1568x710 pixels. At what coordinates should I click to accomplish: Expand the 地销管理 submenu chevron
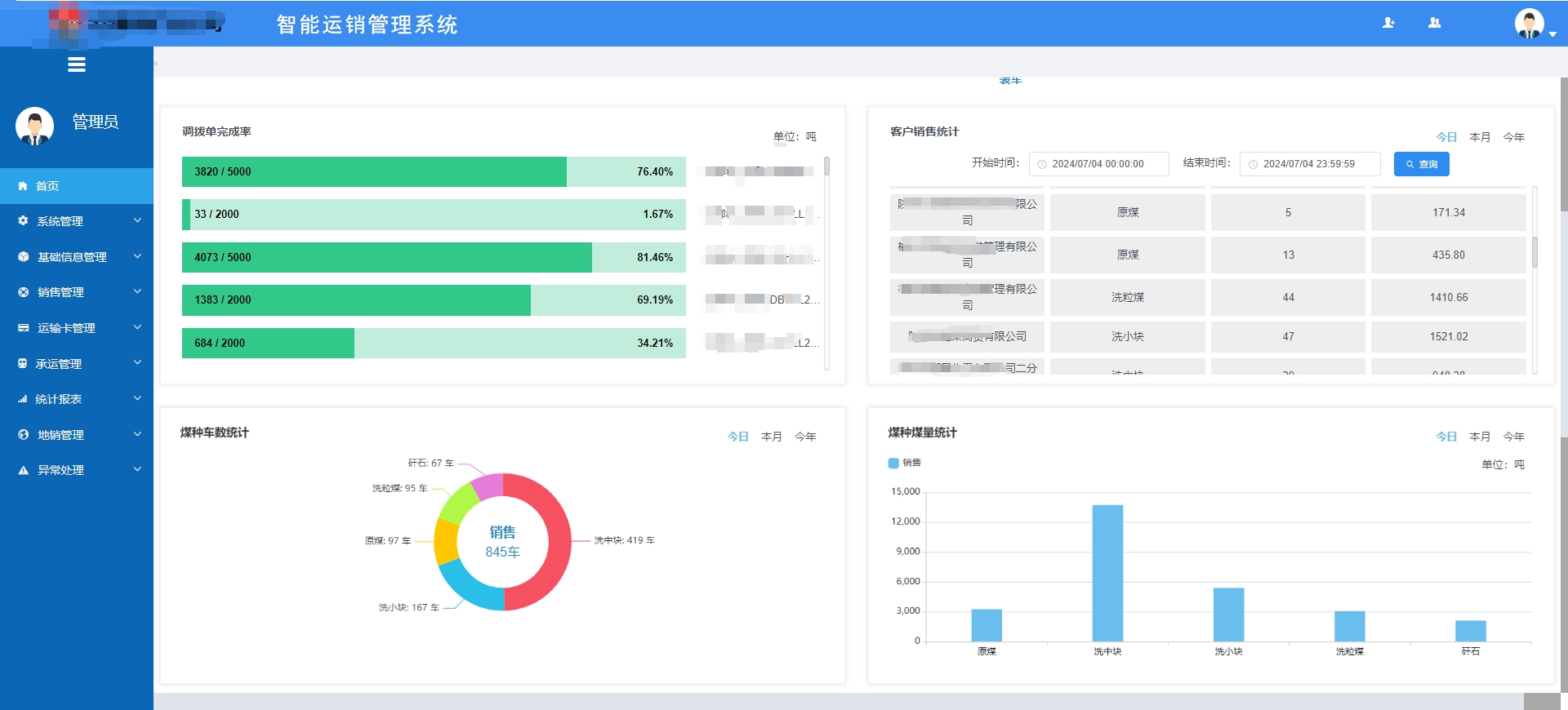tap(137, 434)
